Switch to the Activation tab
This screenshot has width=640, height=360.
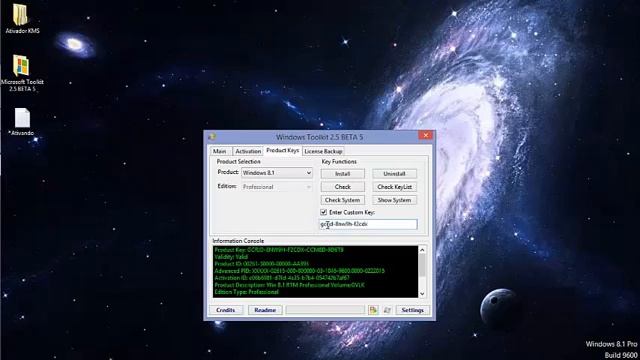248,151
